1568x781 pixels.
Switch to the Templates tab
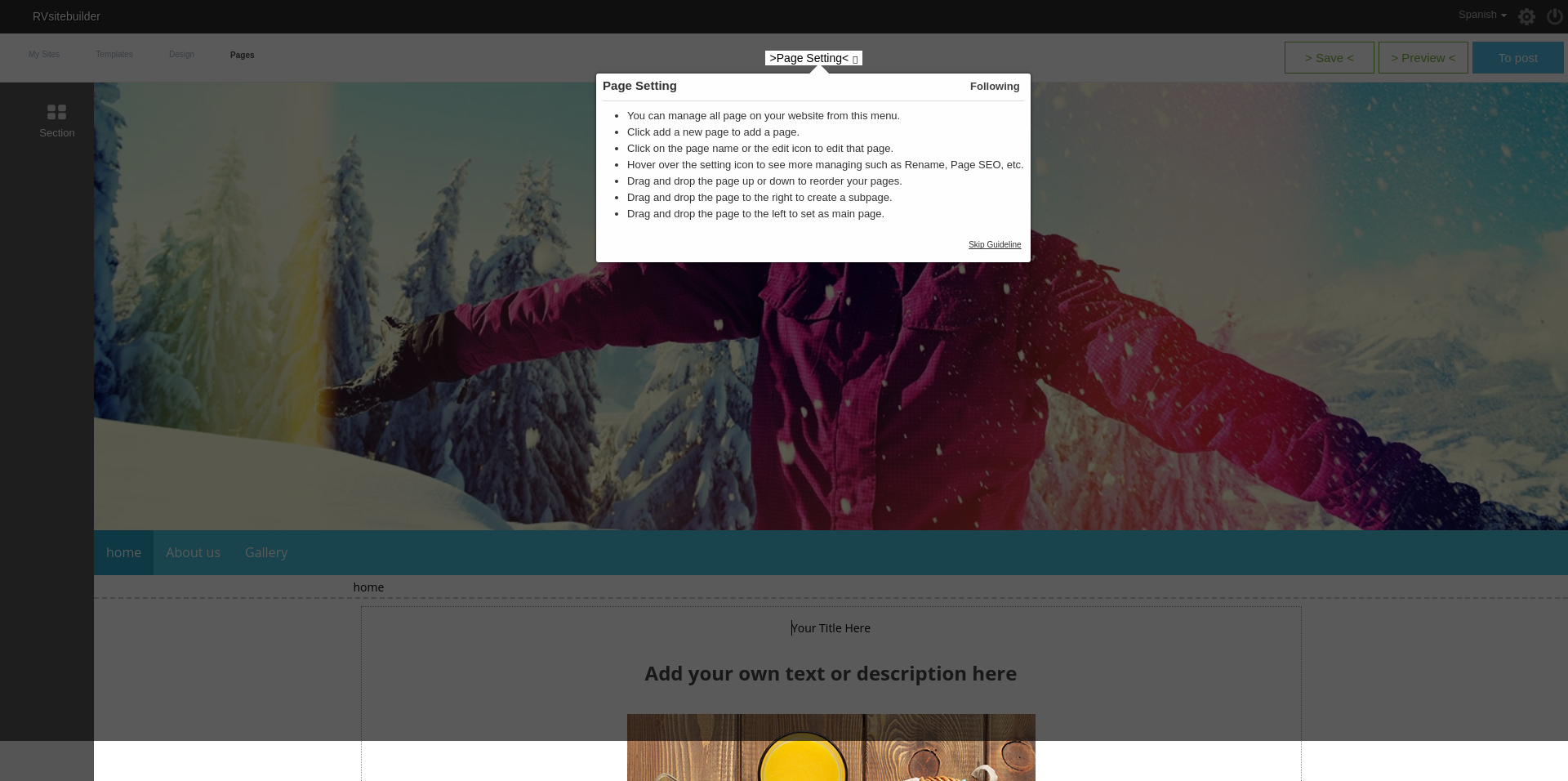point(114,54)
